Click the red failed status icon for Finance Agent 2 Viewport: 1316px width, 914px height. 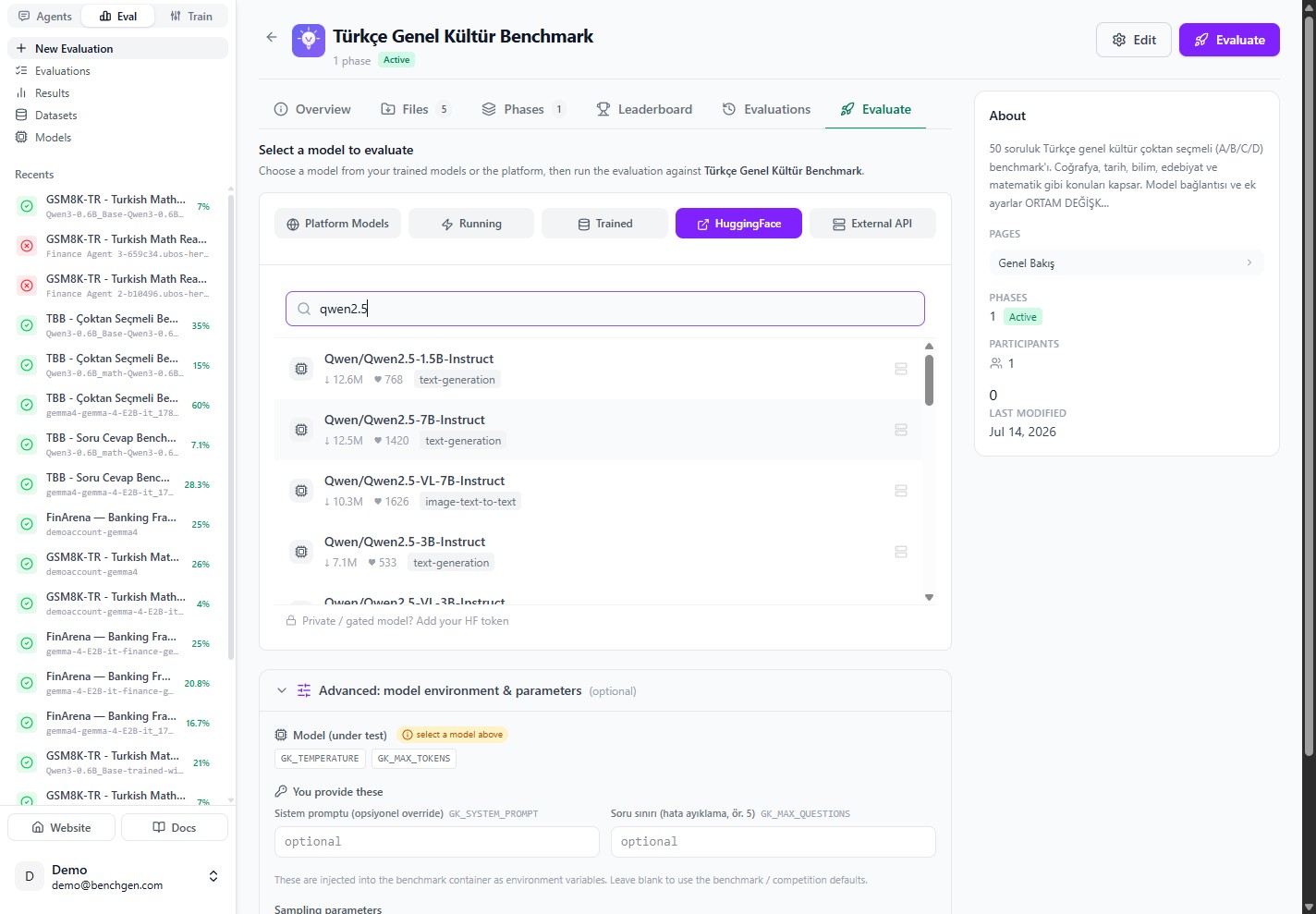(27, 286)
